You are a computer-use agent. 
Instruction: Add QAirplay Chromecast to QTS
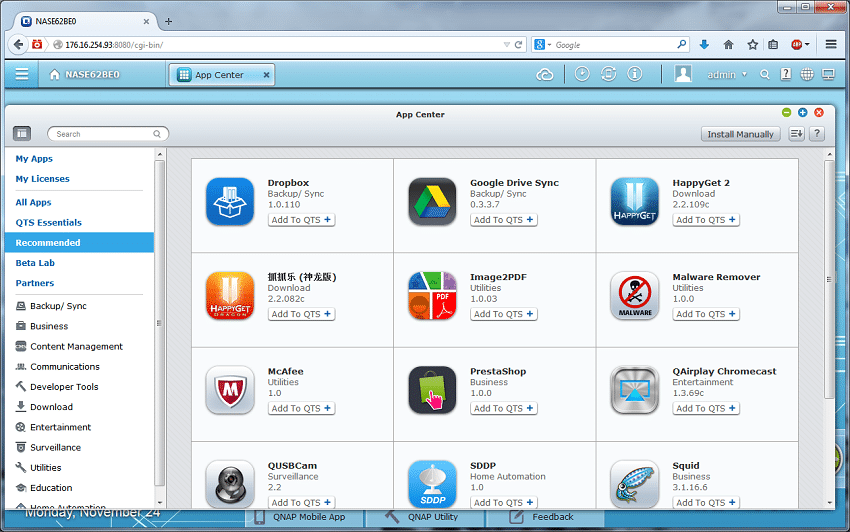pos(706,408)
